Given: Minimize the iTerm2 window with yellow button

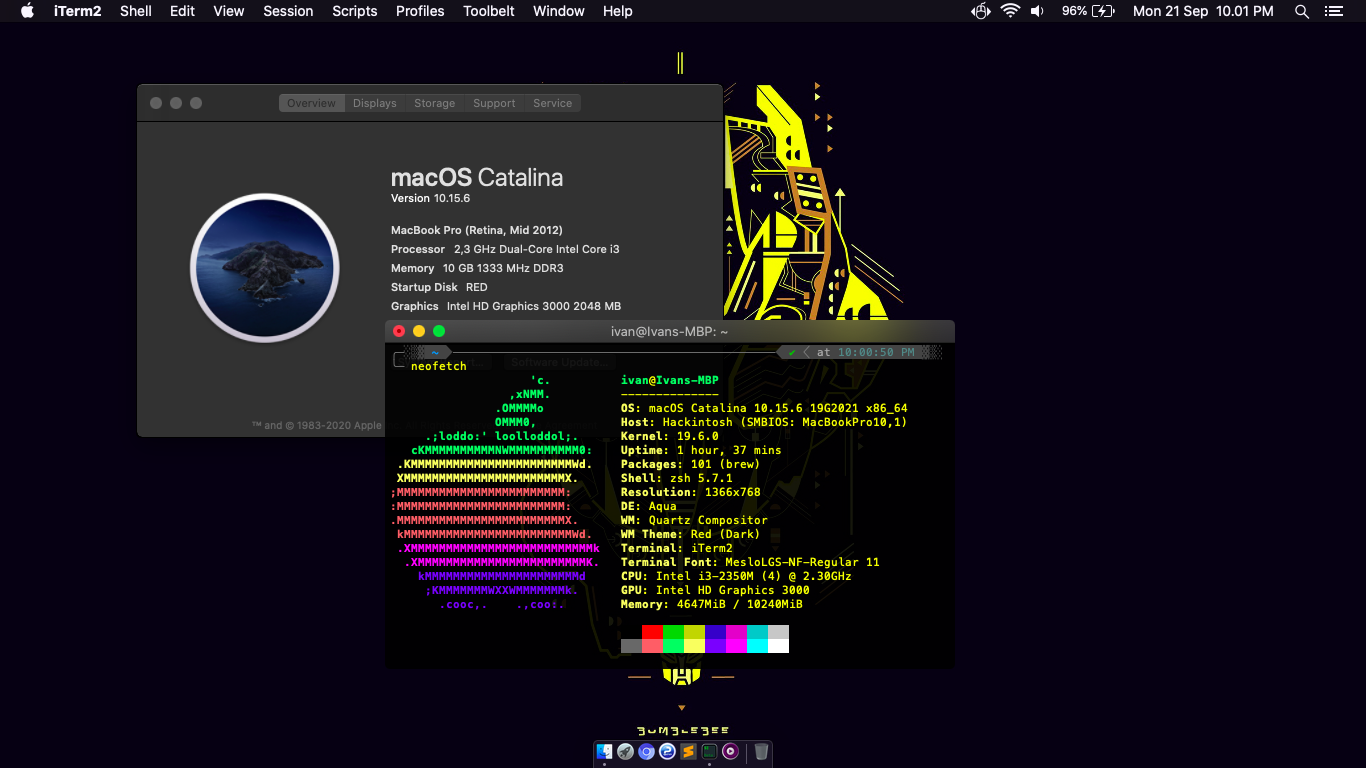Looking at the screenshot, I should click(419, 331).
